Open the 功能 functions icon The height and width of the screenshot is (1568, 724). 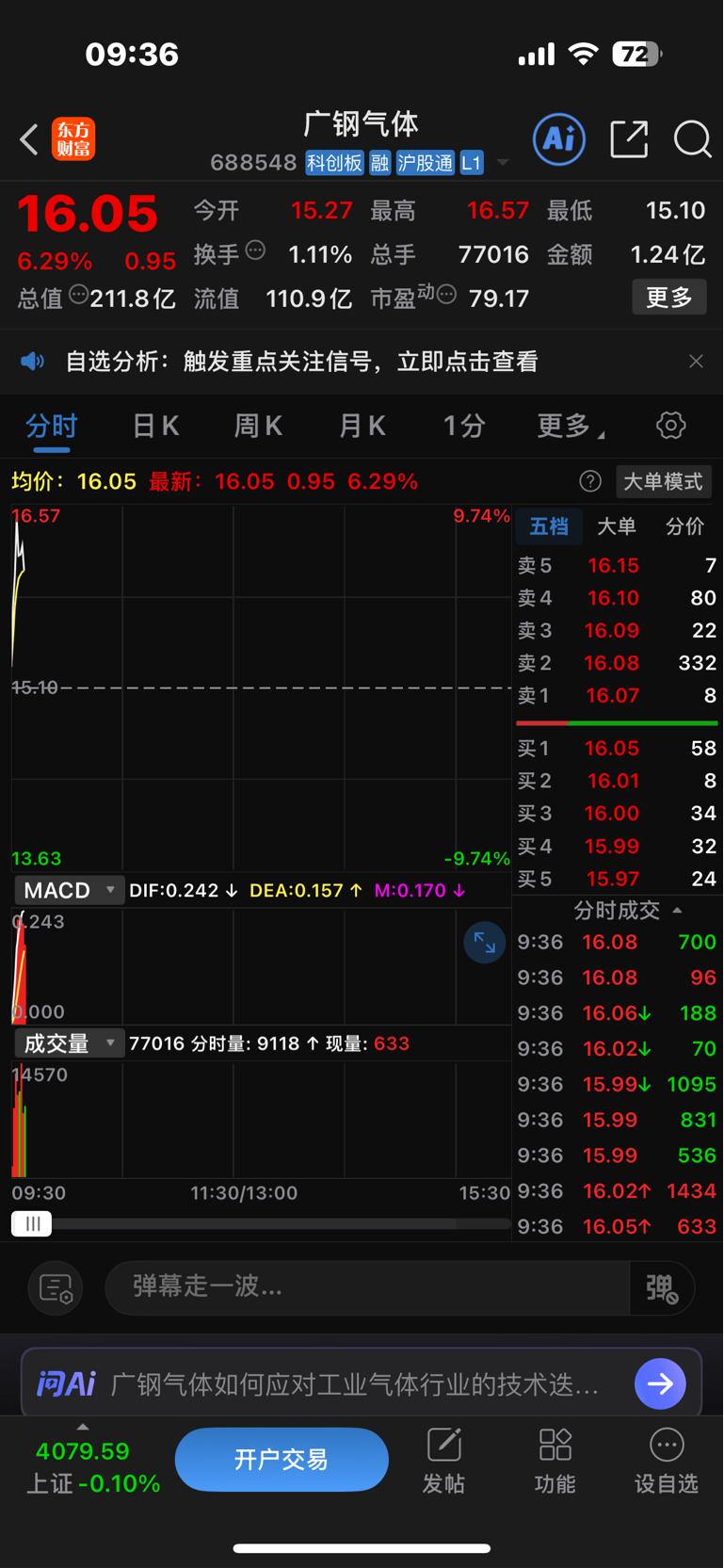click(555, 1461)
